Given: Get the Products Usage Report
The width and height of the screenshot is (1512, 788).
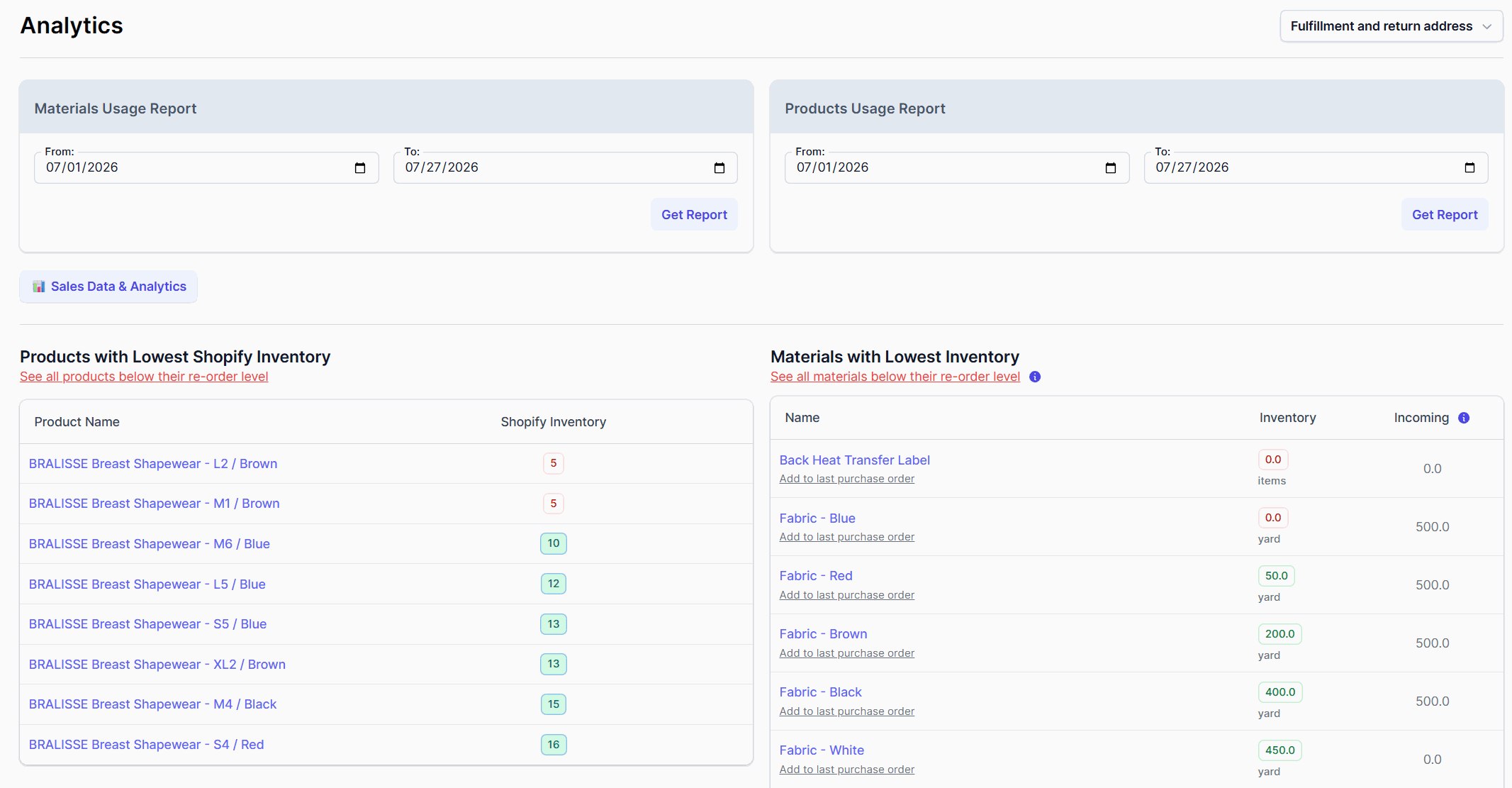Looking at the screenshot, I should pos(1445,215).
